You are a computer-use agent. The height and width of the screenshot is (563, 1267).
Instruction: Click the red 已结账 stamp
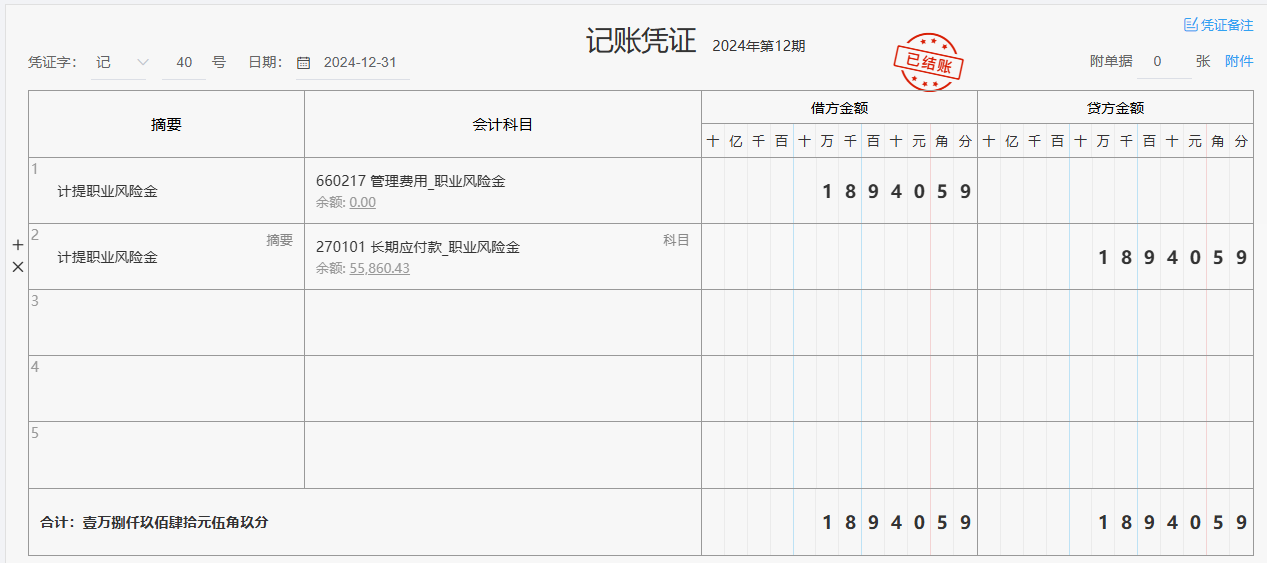point(928,62)
